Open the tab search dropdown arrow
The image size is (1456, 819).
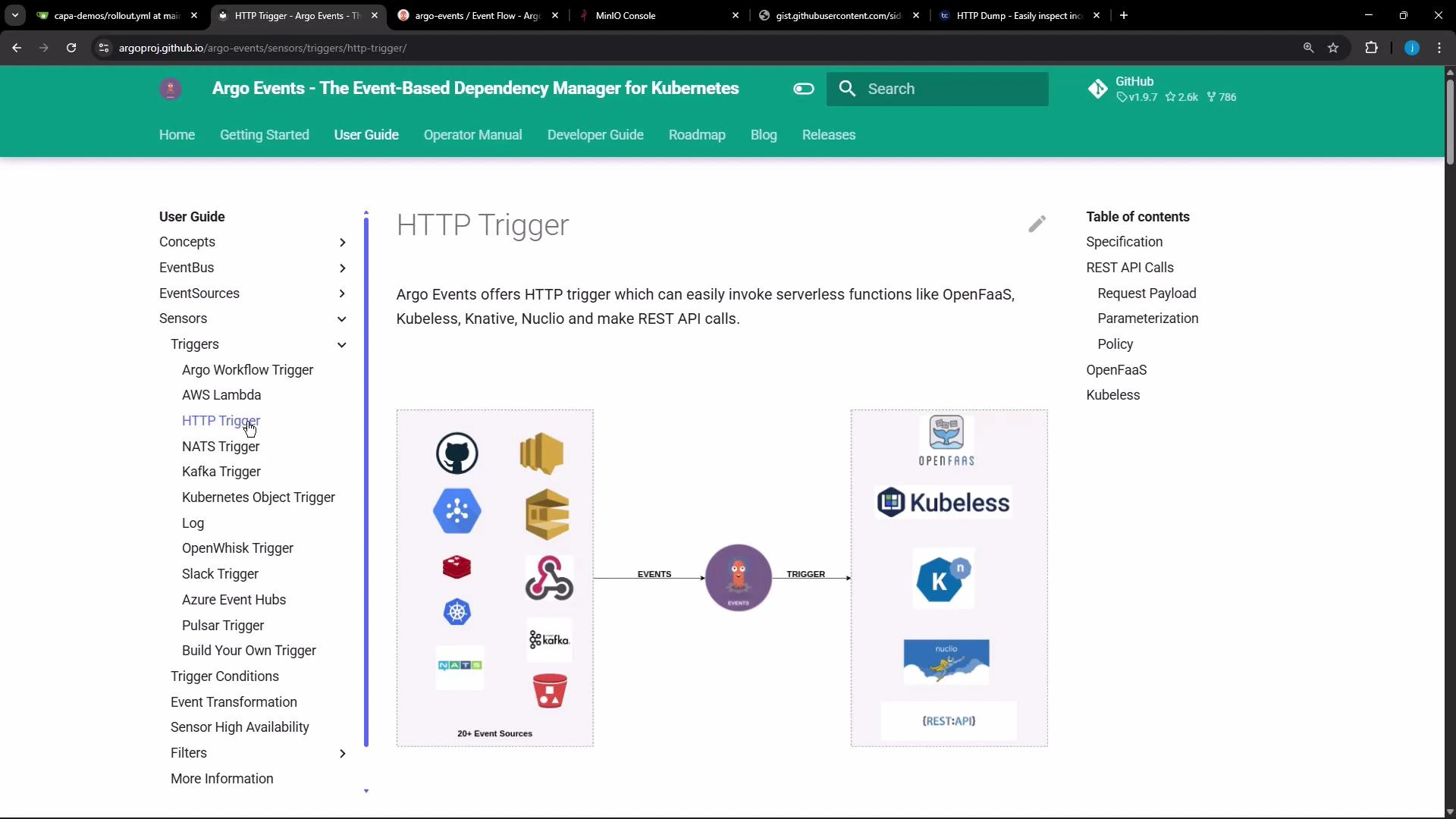pyautogui.click(x=15, y=15)
